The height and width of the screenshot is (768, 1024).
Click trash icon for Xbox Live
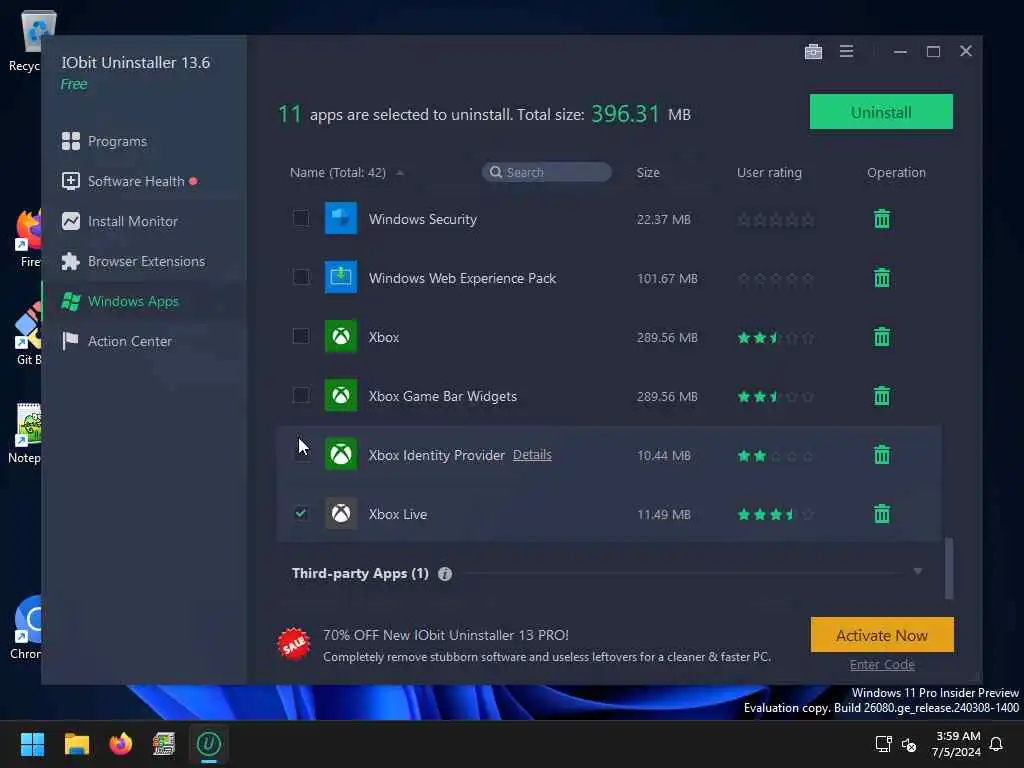[x=882, y=514]
